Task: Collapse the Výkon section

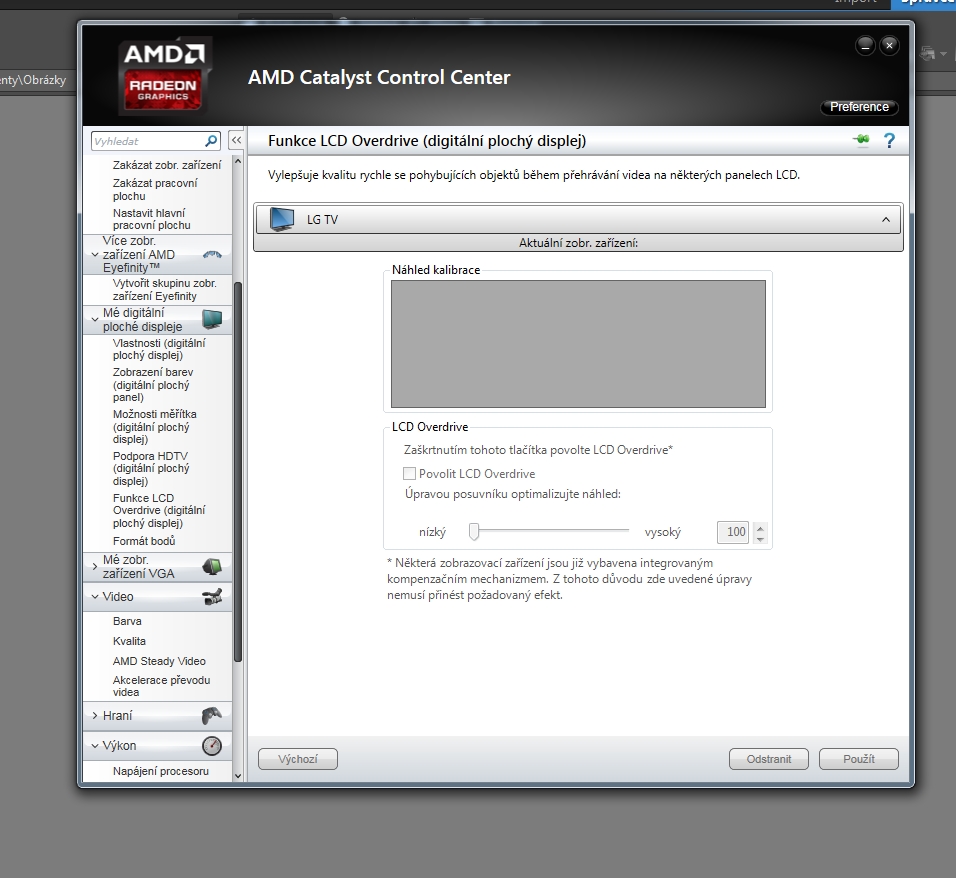Action: [x=95, y=745]
